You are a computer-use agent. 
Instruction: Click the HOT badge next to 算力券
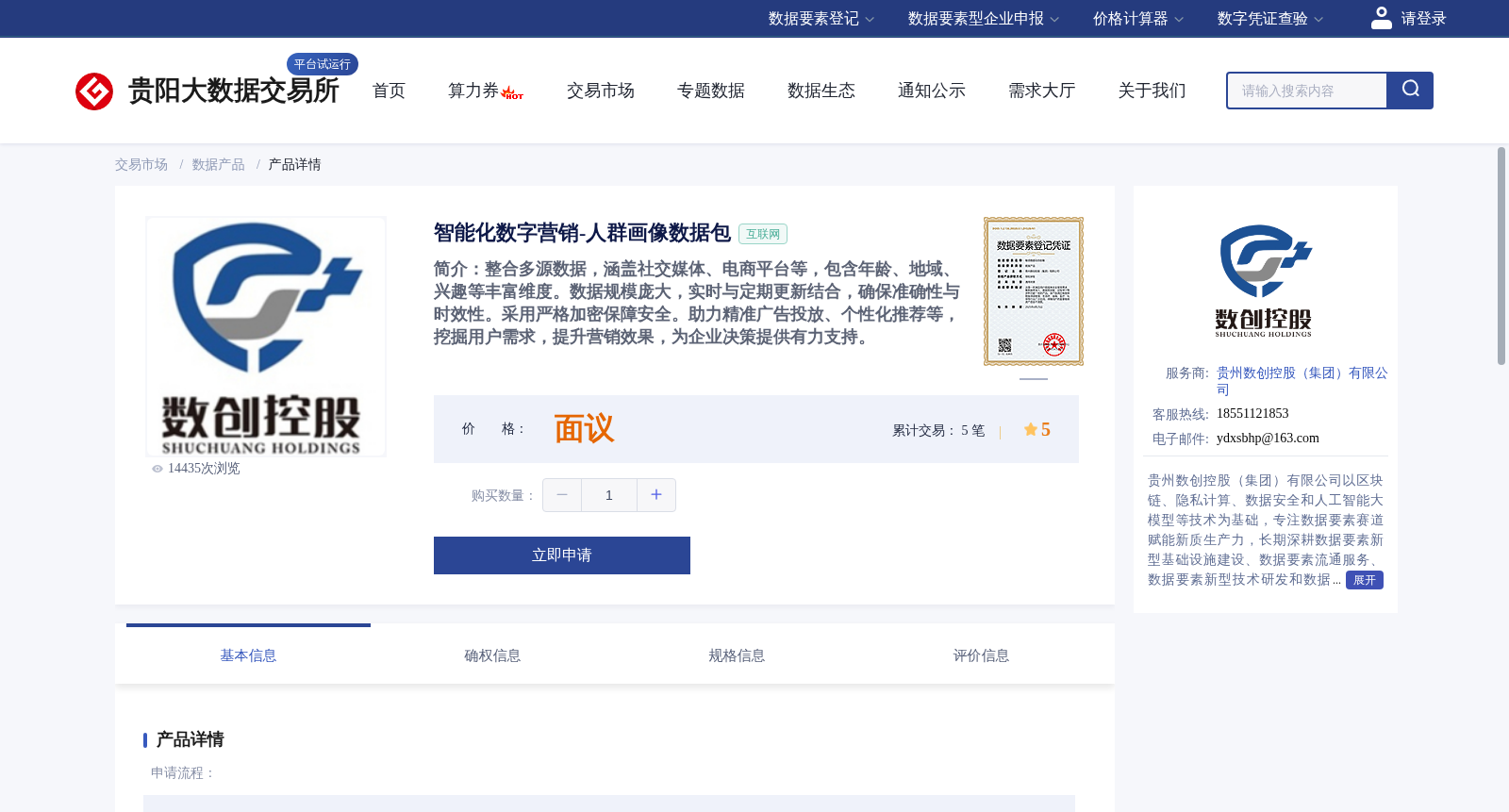tap(512, 92)
